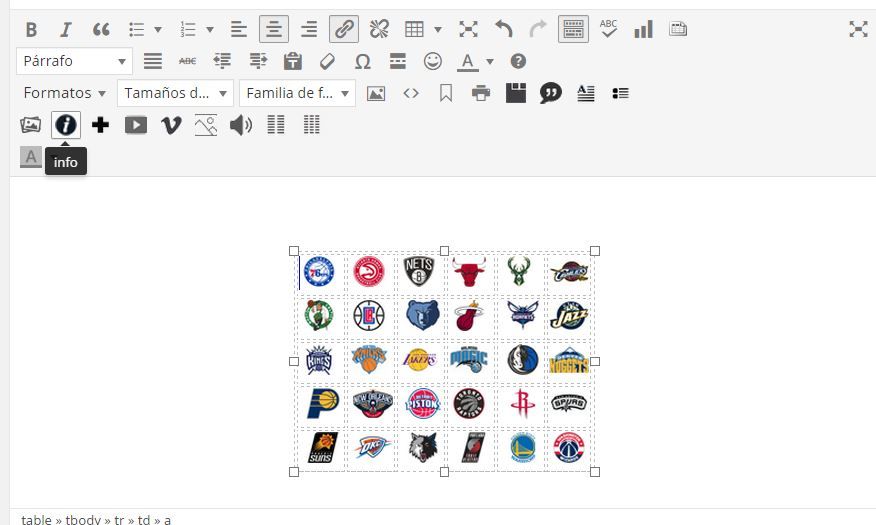Click the styled list icon after drop cap

[620, 93]
